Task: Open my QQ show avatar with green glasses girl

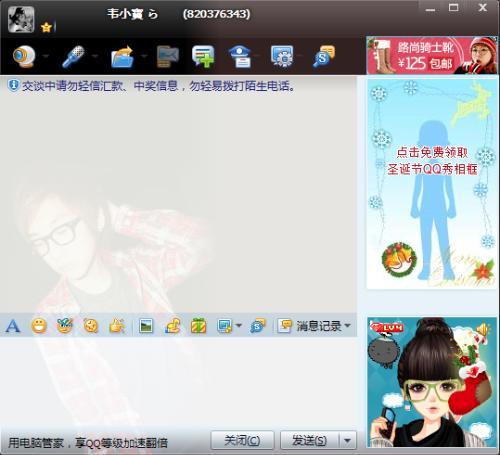Action: click(432, 382)
